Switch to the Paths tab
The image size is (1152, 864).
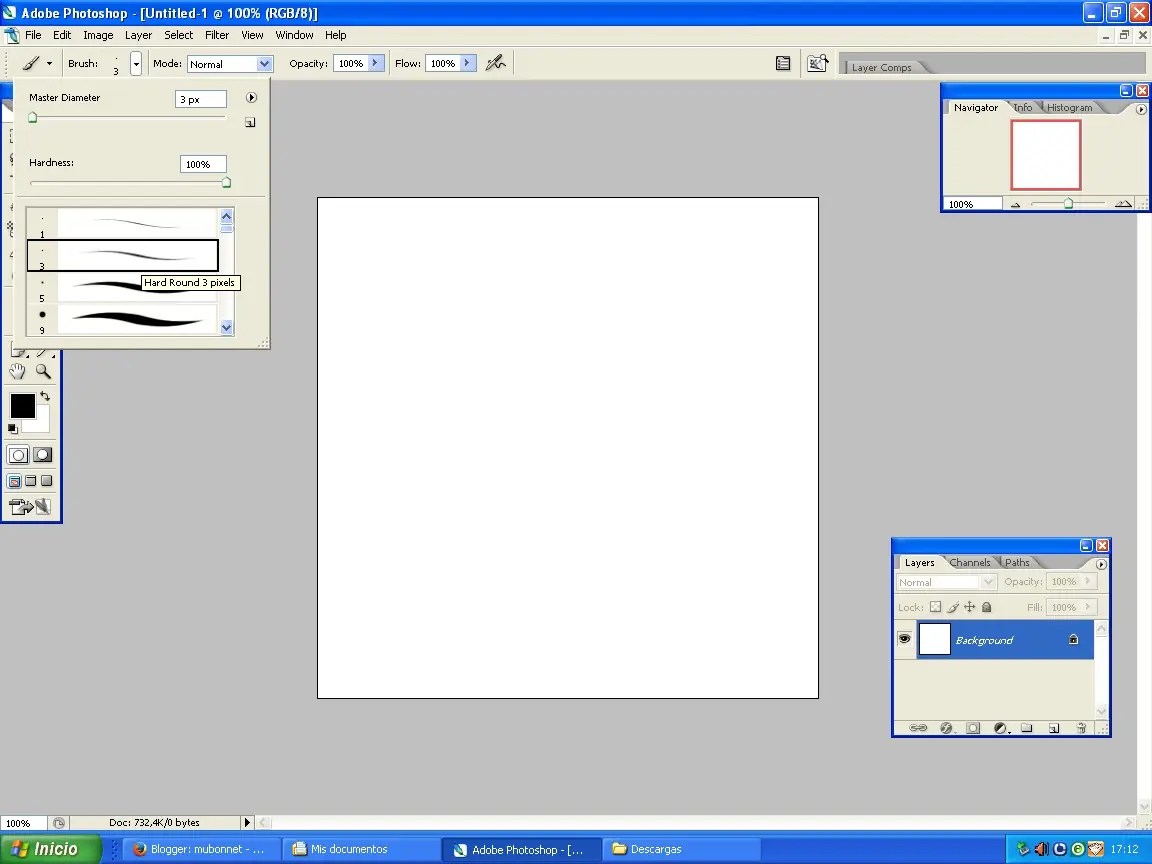(x=1018, y=563)
